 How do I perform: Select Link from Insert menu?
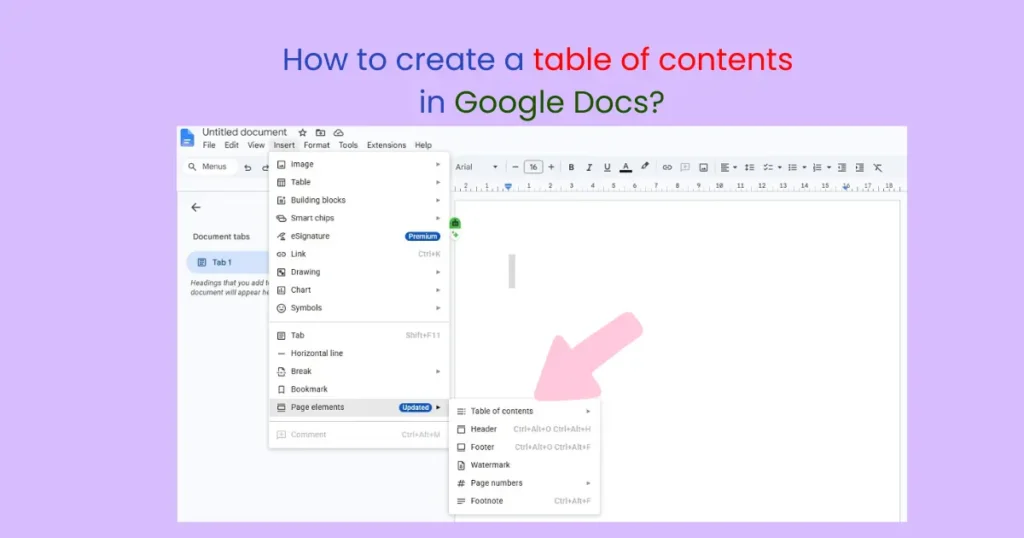coord(359,254)
